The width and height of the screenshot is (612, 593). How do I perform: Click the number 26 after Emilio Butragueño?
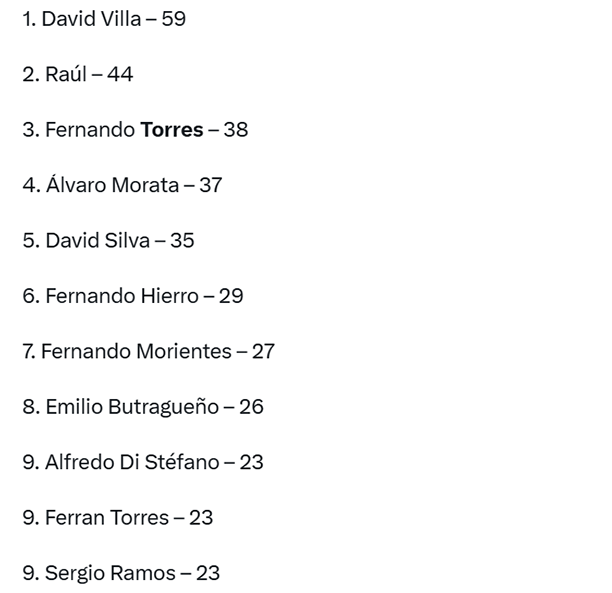pos(251,407)
